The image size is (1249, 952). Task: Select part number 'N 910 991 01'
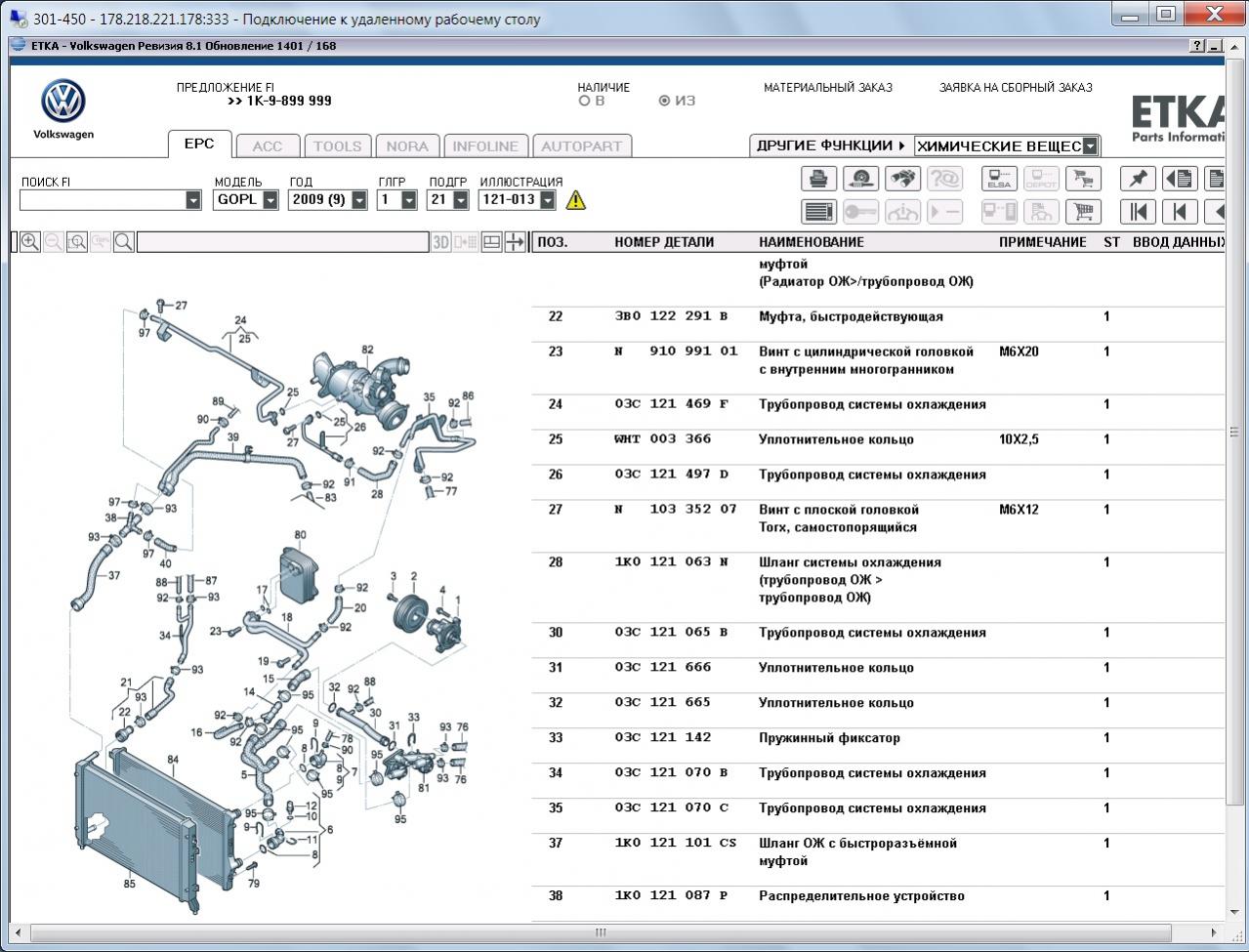(676, 352)
